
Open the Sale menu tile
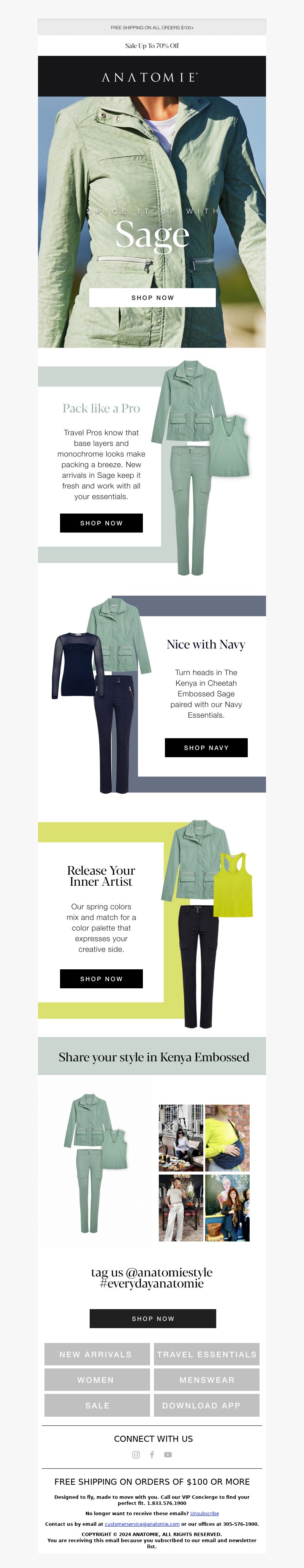click(x=97, y=1405)
